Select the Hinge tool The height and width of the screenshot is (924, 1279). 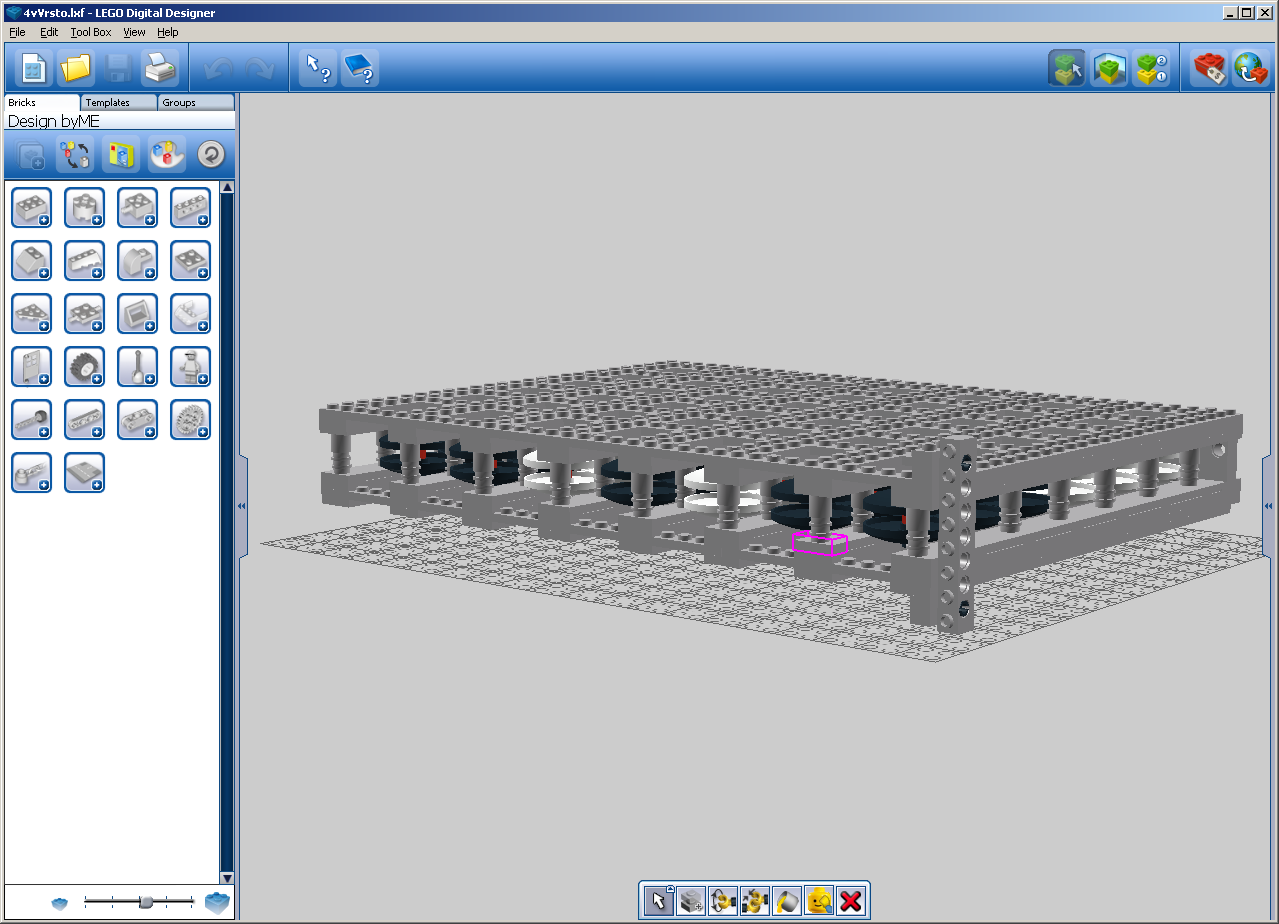coord(723,901)
